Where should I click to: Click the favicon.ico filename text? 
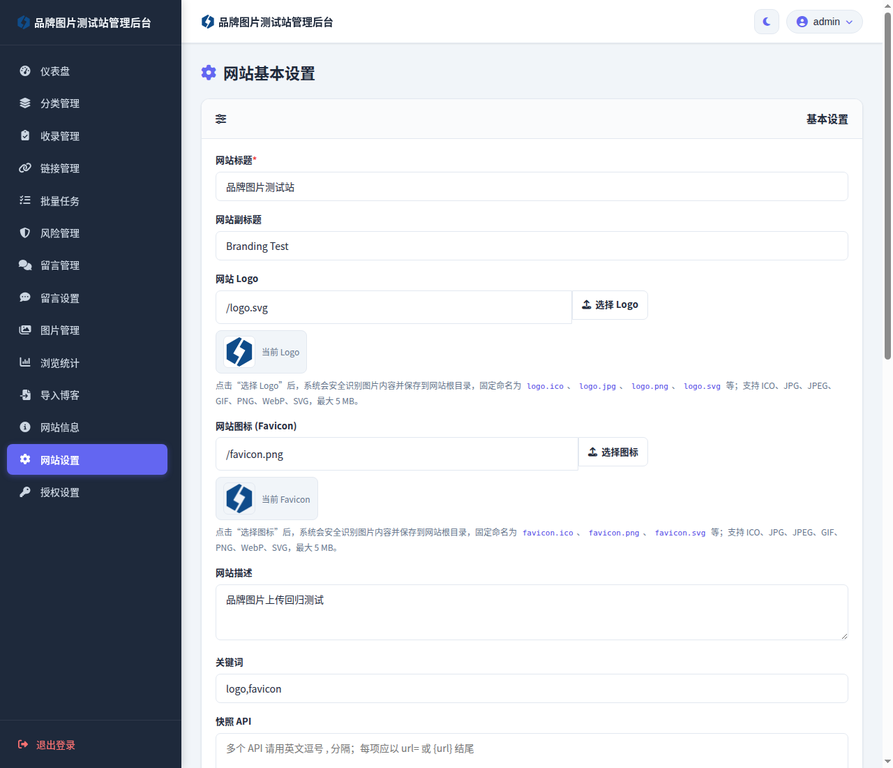(548, 533)
